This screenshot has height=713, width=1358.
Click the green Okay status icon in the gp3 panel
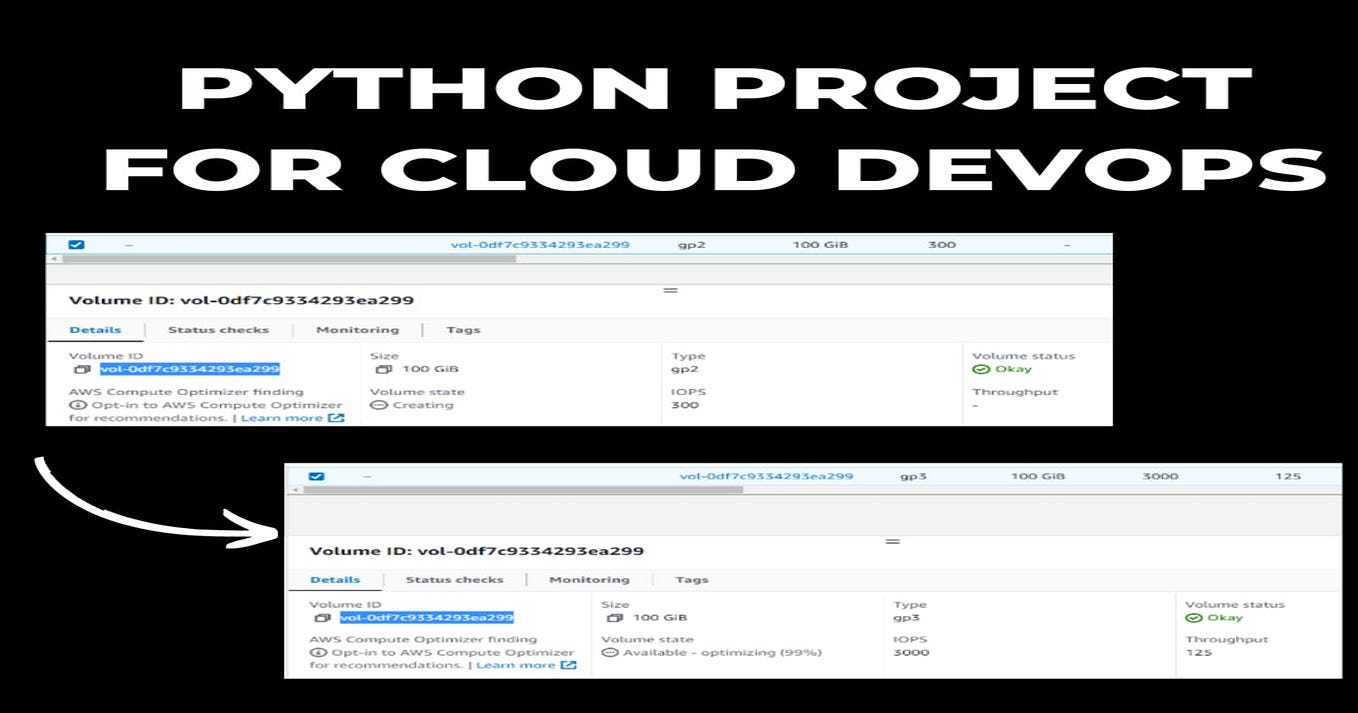click(1195, 617)
